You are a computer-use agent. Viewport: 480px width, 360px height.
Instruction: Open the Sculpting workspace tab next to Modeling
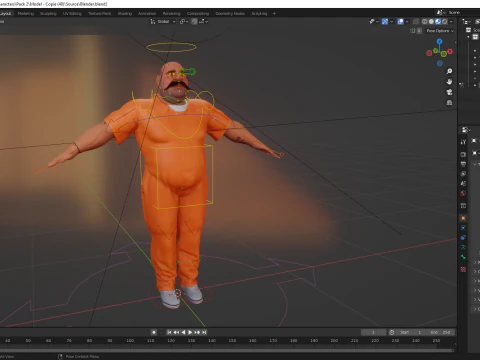coord(48,14)
